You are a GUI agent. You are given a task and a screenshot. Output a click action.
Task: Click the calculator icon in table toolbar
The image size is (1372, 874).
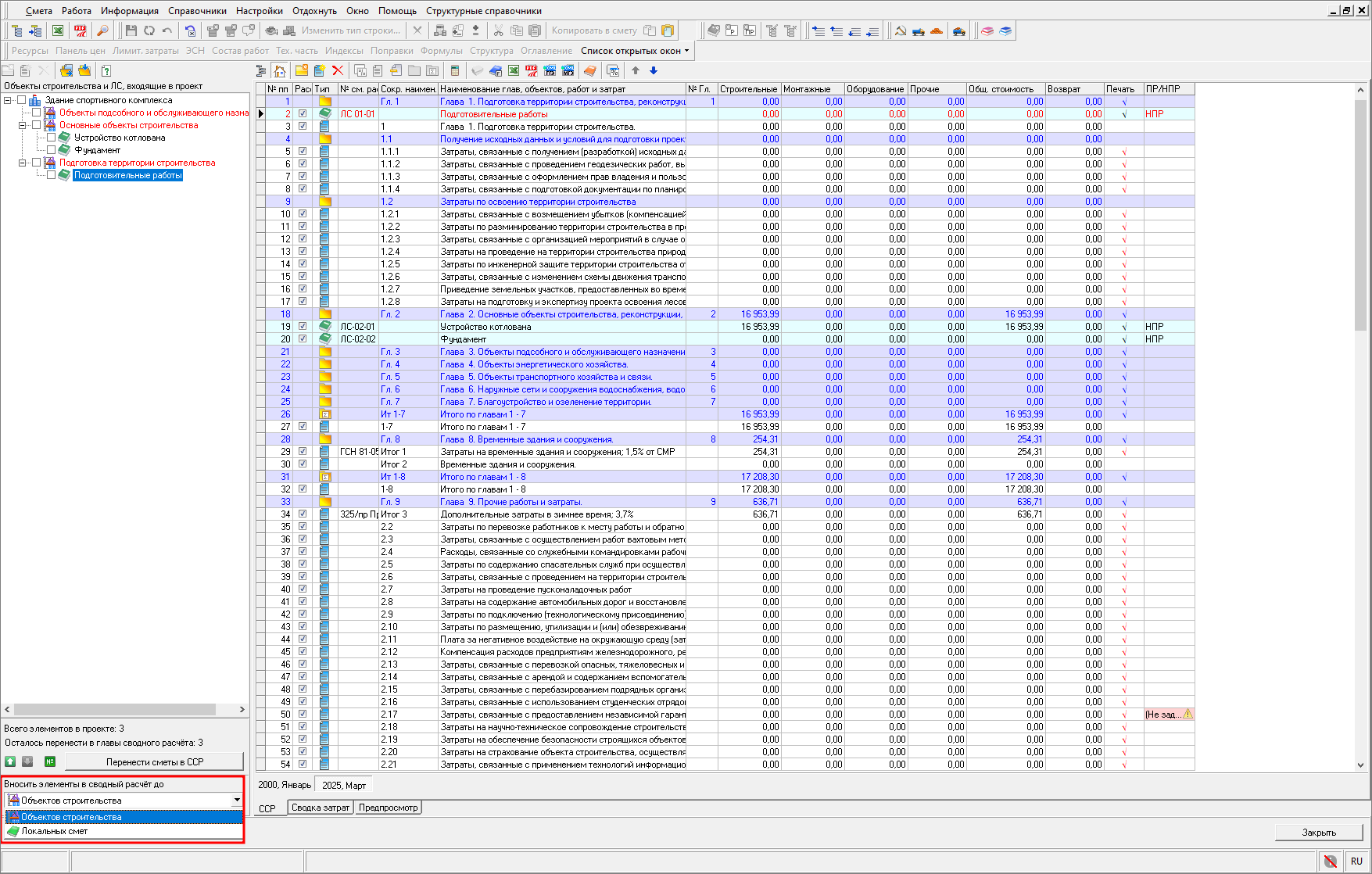[x=454, y=71]
